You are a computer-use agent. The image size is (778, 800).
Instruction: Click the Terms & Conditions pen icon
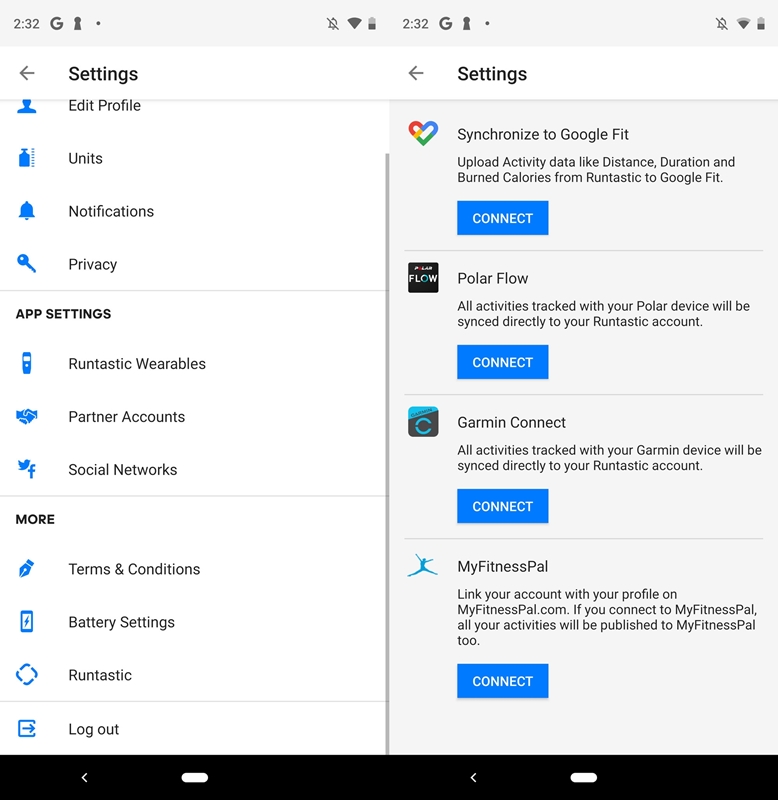[27, 568]
